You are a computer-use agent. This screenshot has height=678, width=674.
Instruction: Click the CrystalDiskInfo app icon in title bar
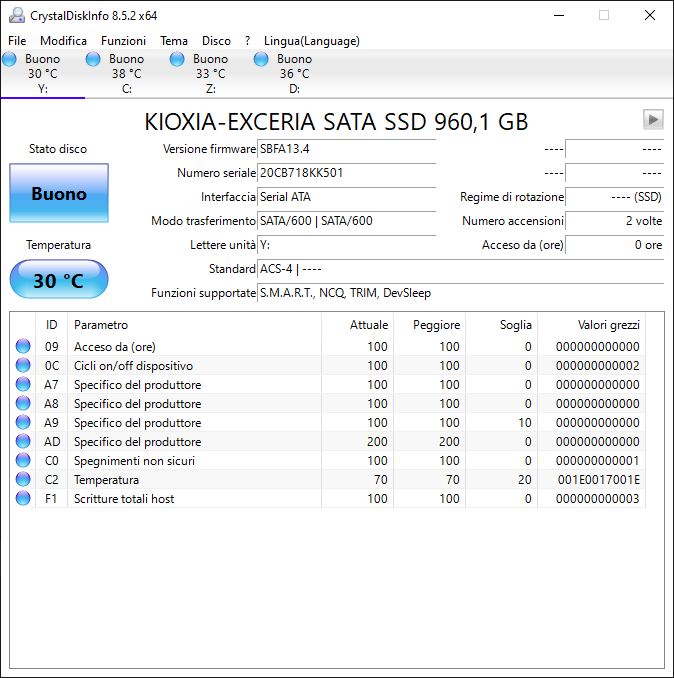coord(17,16)
